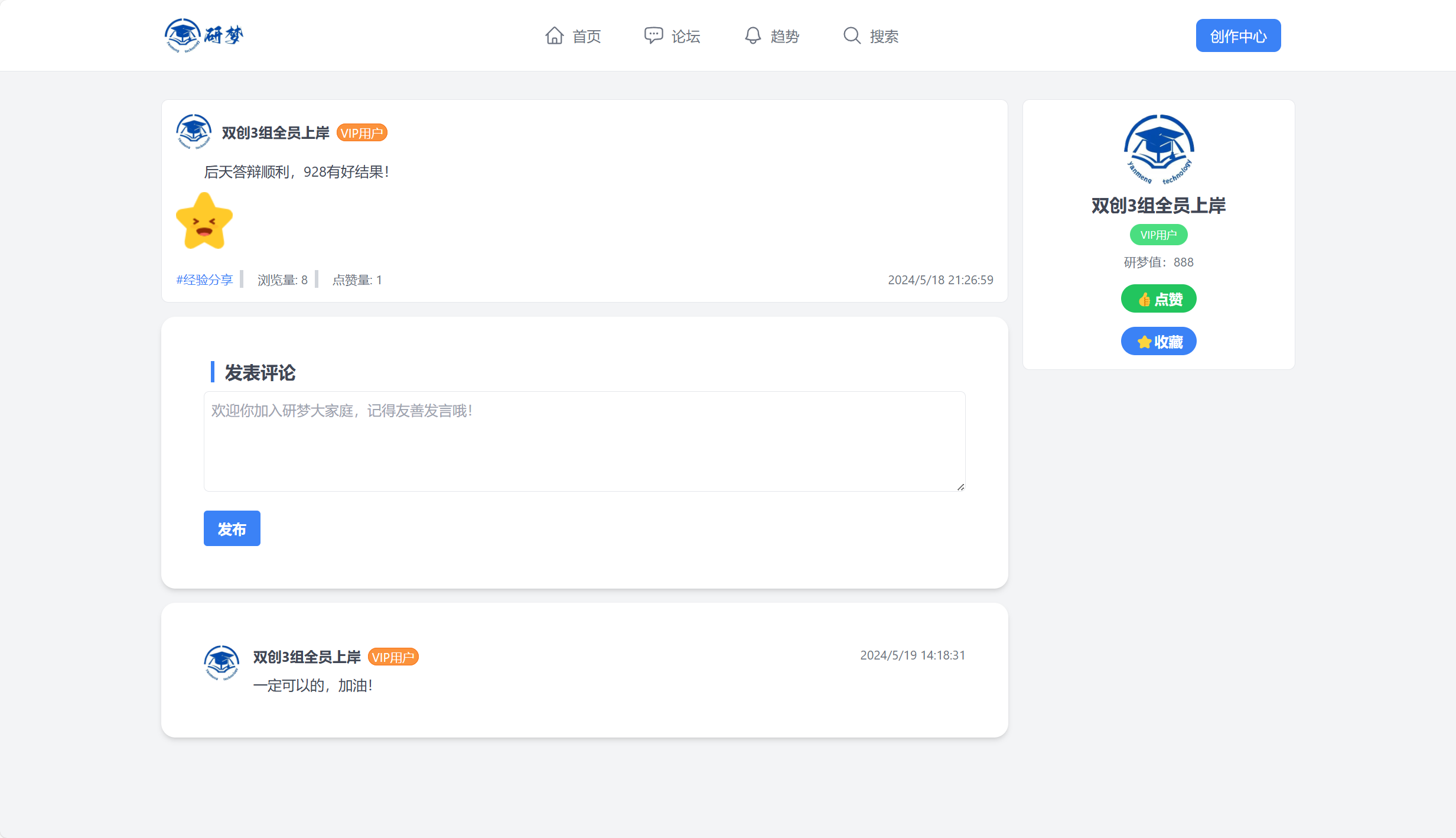
Task: Click inside the comment input field
Action: click(584, 441)
